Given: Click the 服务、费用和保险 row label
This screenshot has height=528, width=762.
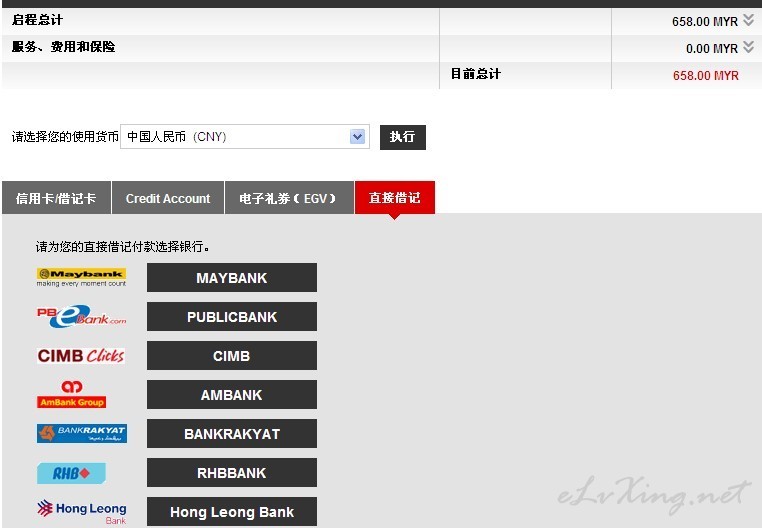Looking at the screenshot, I should [x=63, y=47].
